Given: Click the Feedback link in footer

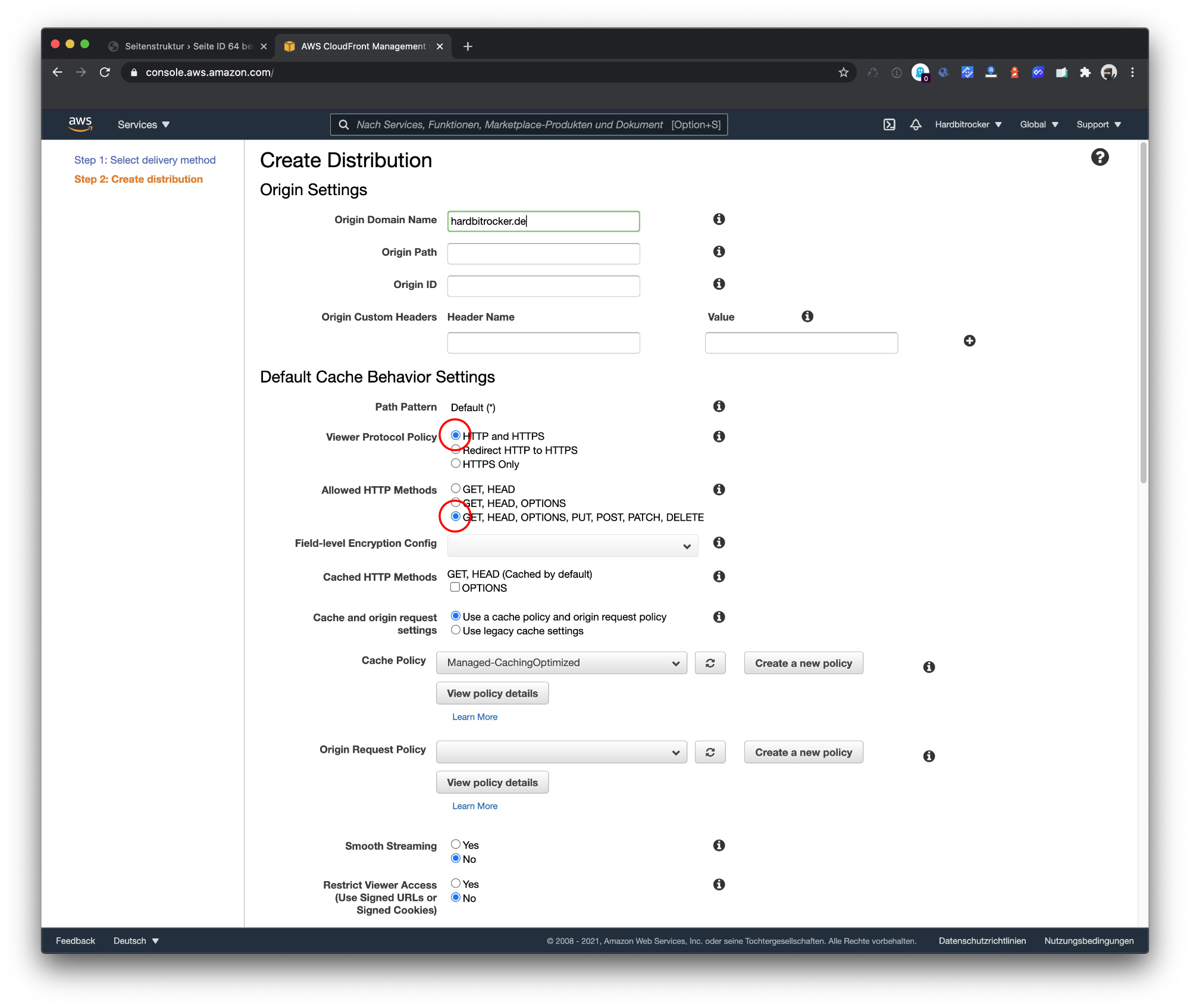Looking at the screenshot, I should click(x=76, y=941).
